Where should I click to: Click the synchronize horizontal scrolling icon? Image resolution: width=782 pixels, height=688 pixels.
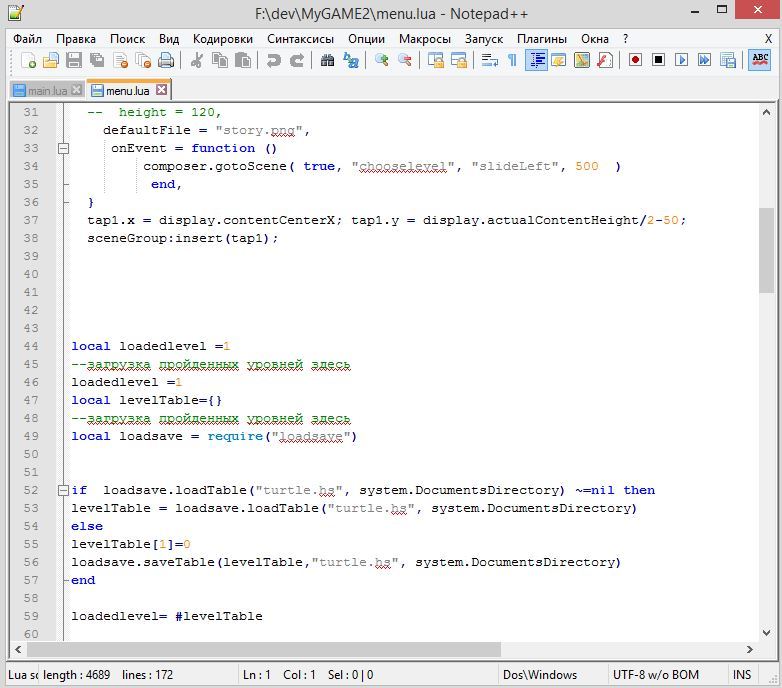coord(458,60)
